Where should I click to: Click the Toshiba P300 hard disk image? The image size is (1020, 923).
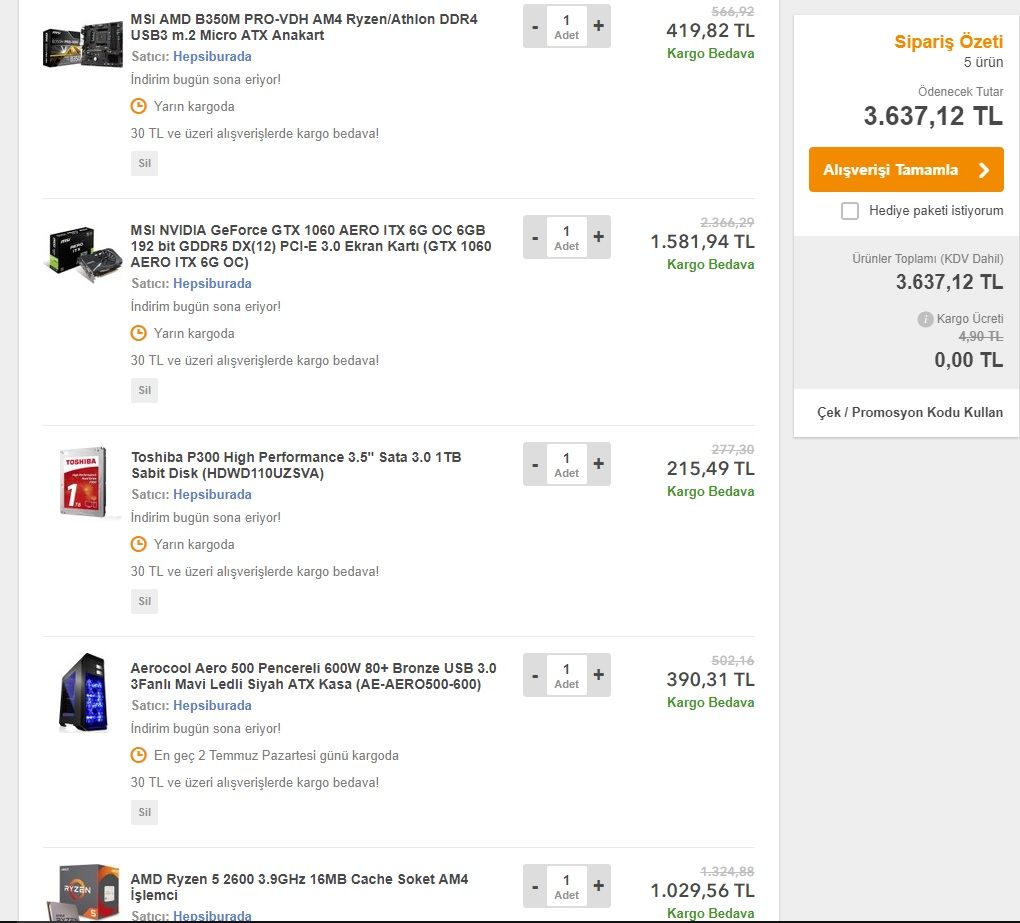click(85, 482)
